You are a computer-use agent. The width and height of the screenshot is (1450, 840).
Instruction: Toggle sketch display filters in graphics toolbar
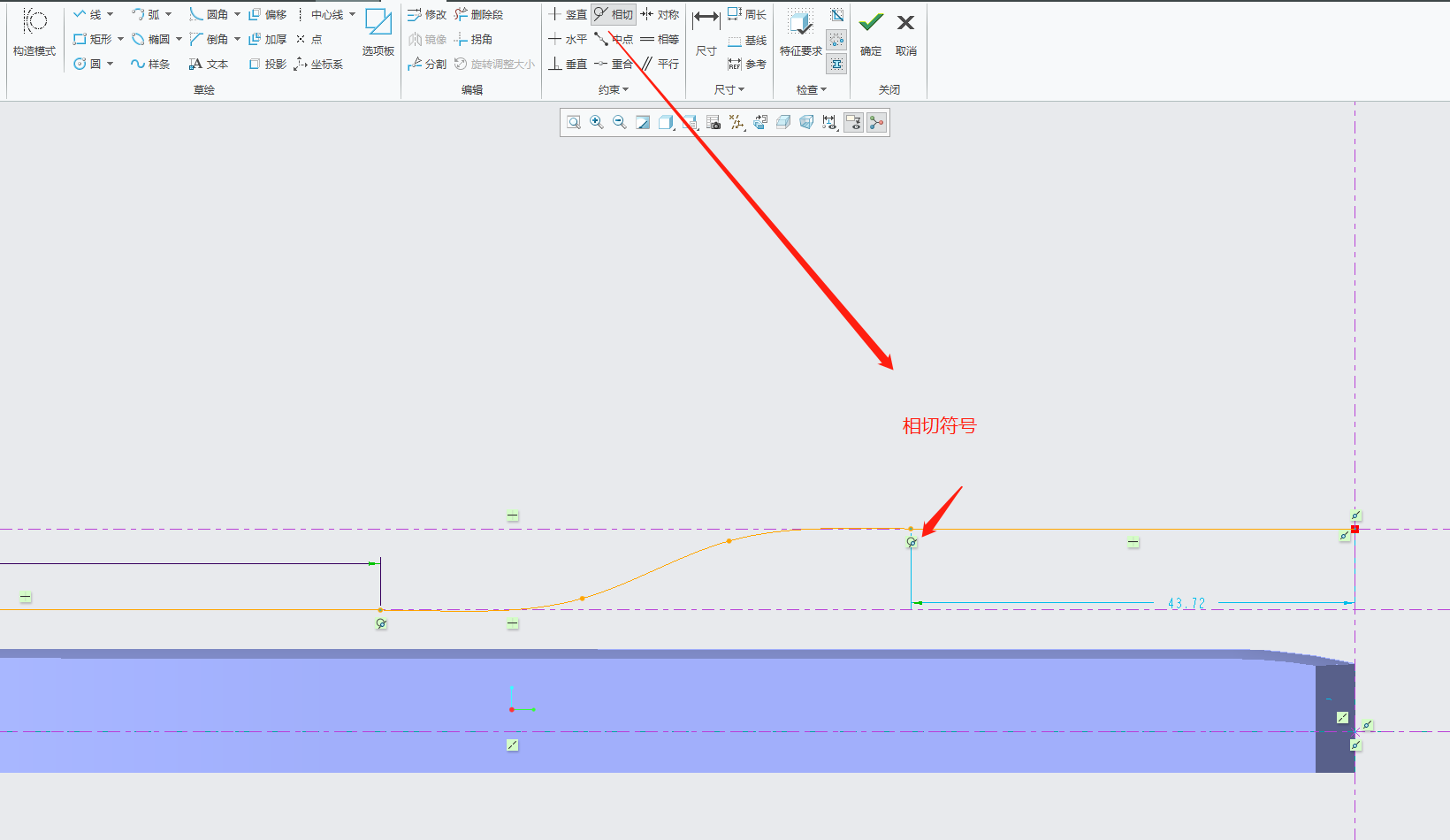coord(829,122)
